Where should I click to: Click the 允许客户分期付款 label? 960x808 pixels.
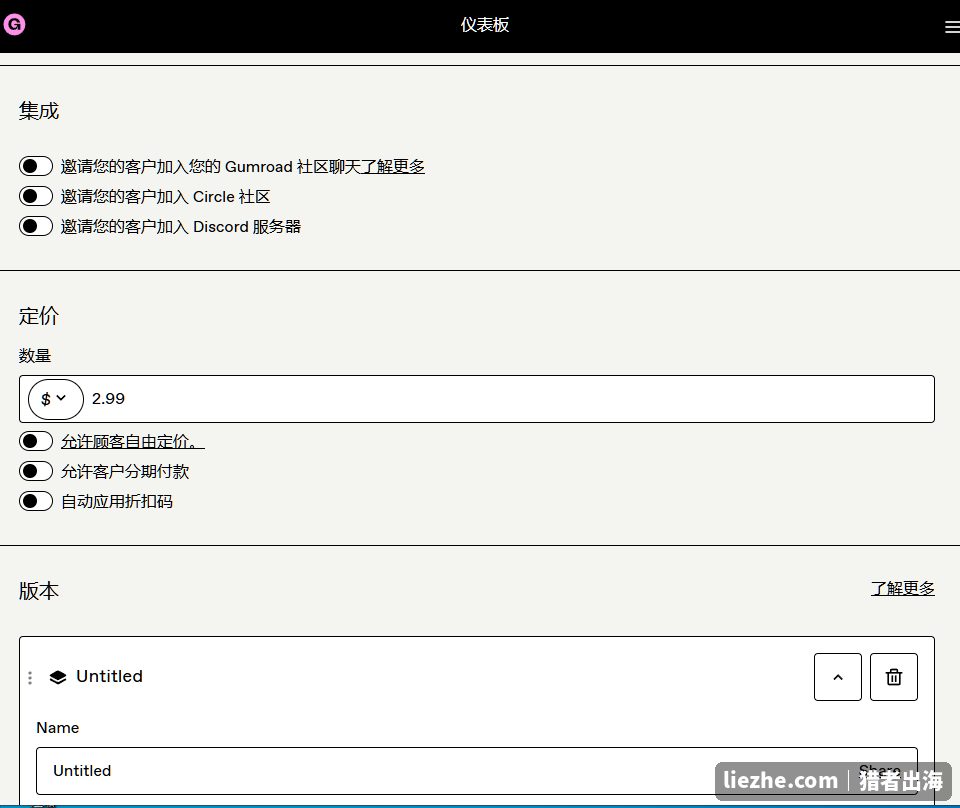click(x=125, y=471)
